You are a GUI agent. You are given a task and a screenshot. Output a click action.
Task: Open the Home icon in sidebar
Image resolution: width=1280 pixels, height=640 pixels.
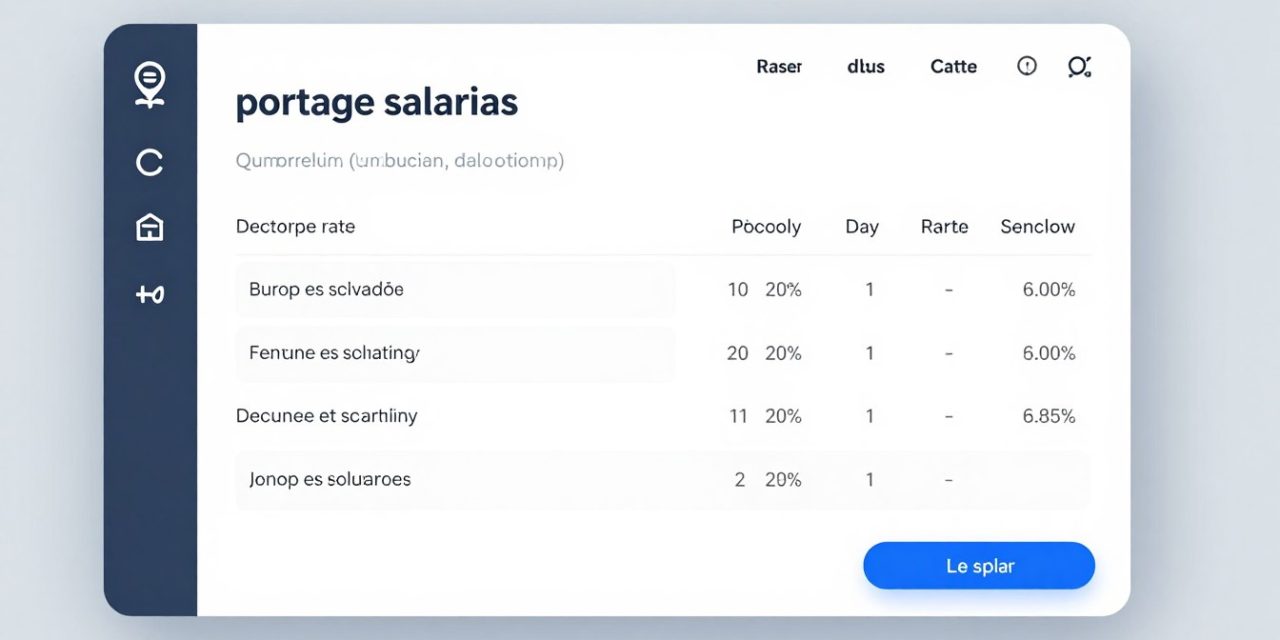149,227
